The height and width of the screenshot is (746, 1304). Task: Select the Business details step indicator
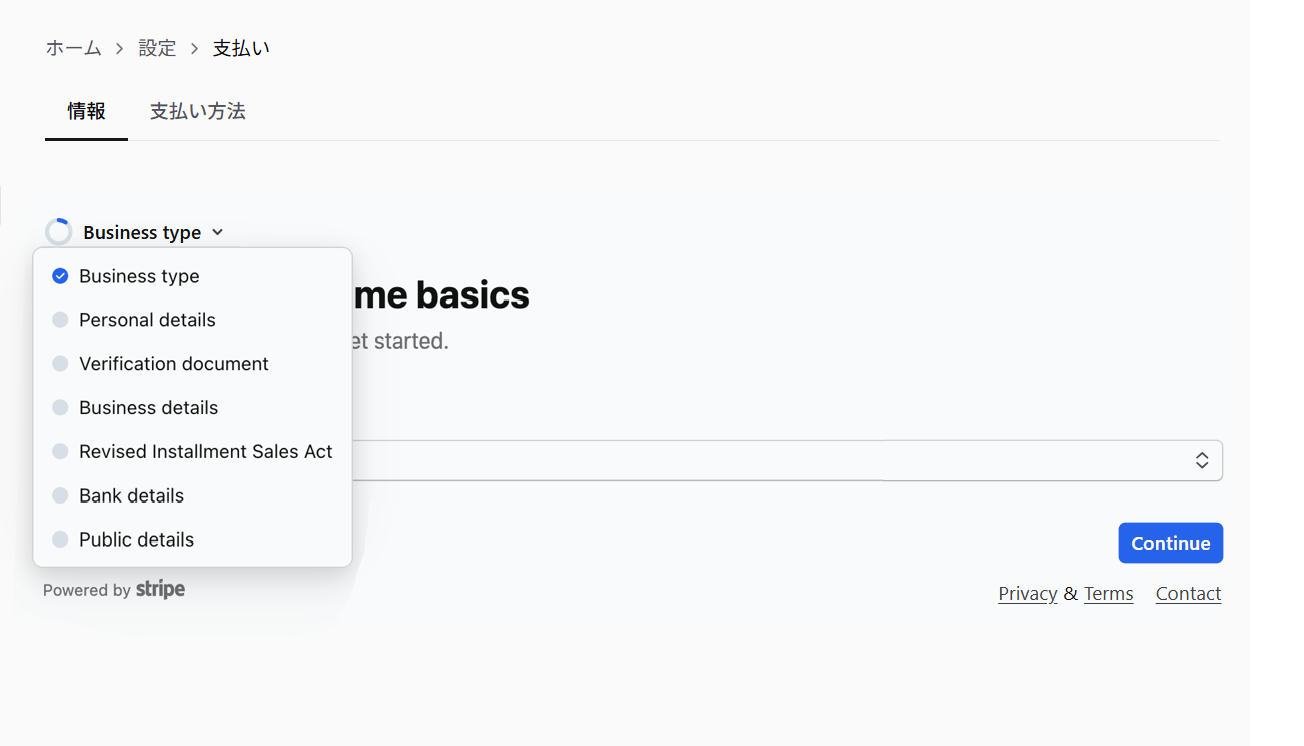tap(148, 407)
